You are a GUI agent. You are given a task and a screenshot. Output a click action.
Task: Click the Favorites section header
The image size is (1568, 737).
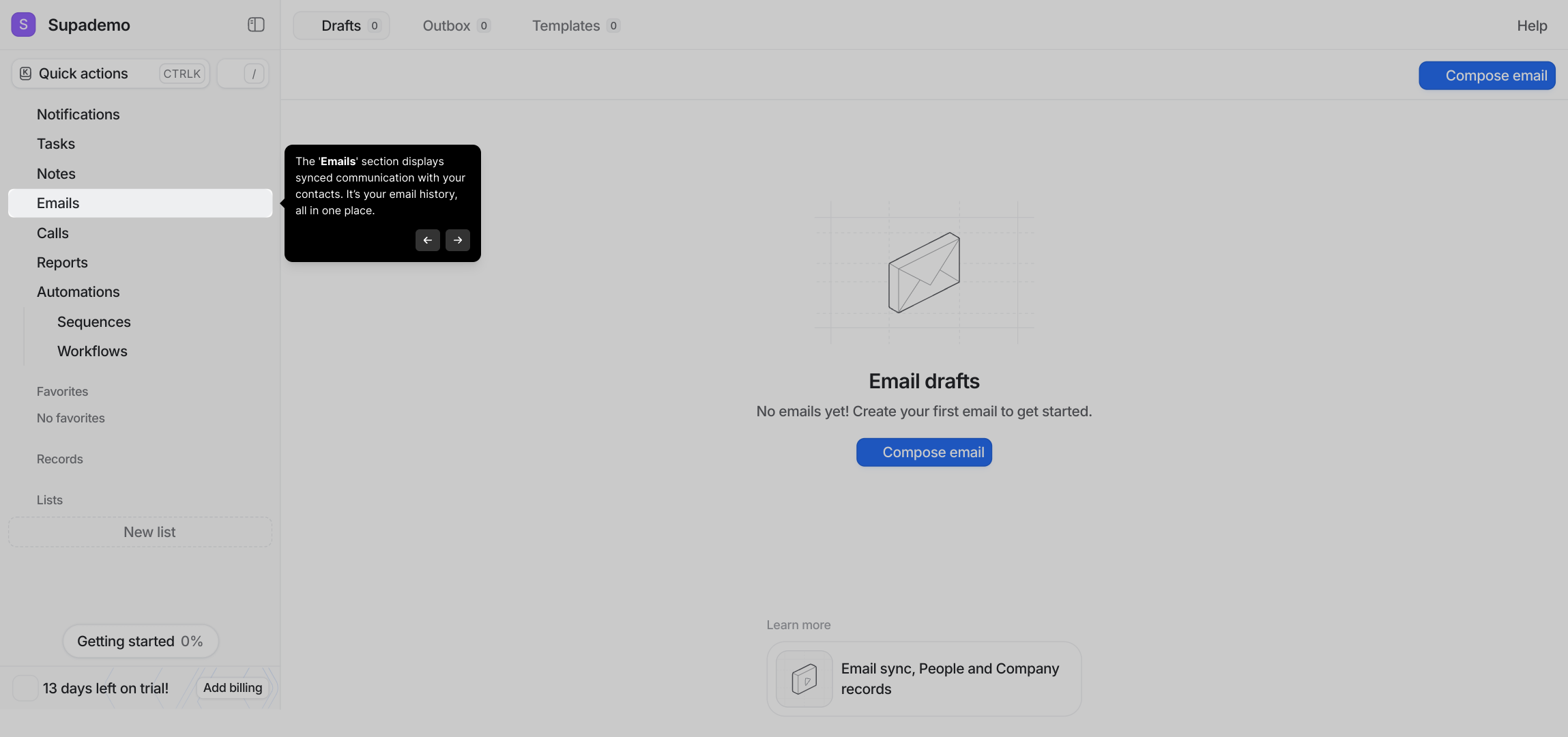[62, 392]
